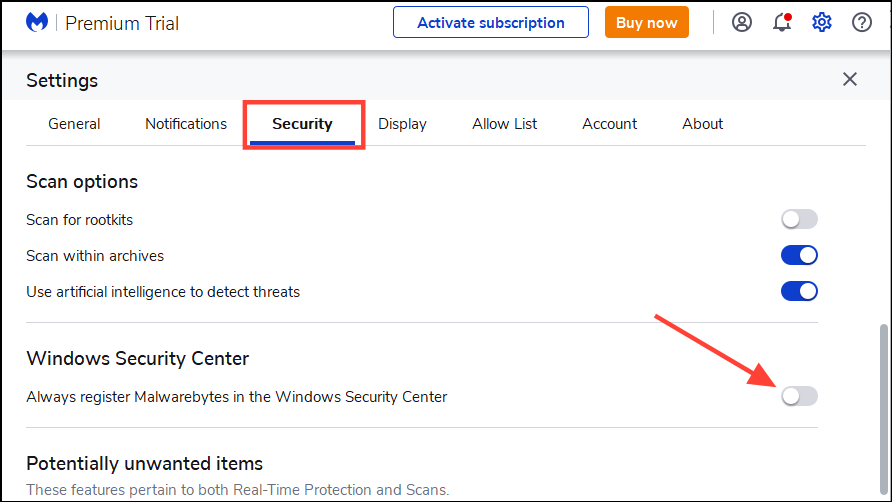The height and width of the screenshot is (502, 892).
Task: Open the account profile icon
Action: [x=742, y=22]
